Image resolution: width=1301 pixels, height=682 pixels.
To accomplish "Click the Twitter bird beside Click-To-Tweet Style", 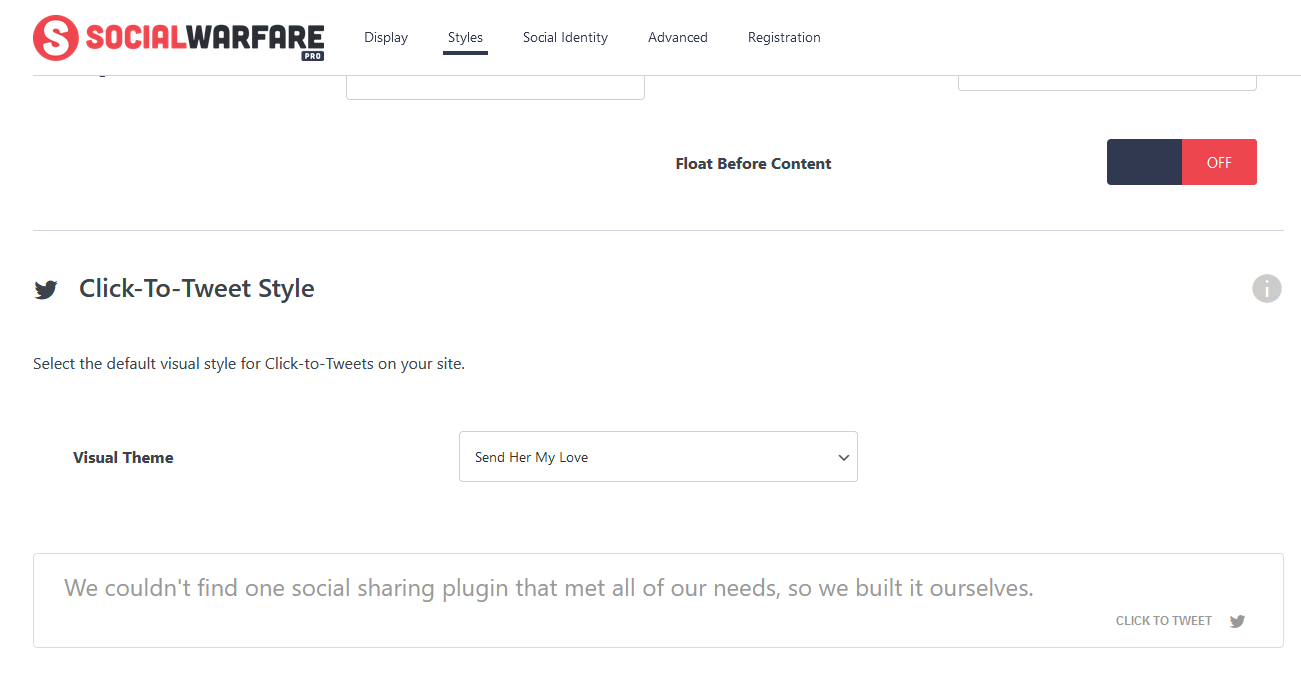I will (x=46, y=289).
